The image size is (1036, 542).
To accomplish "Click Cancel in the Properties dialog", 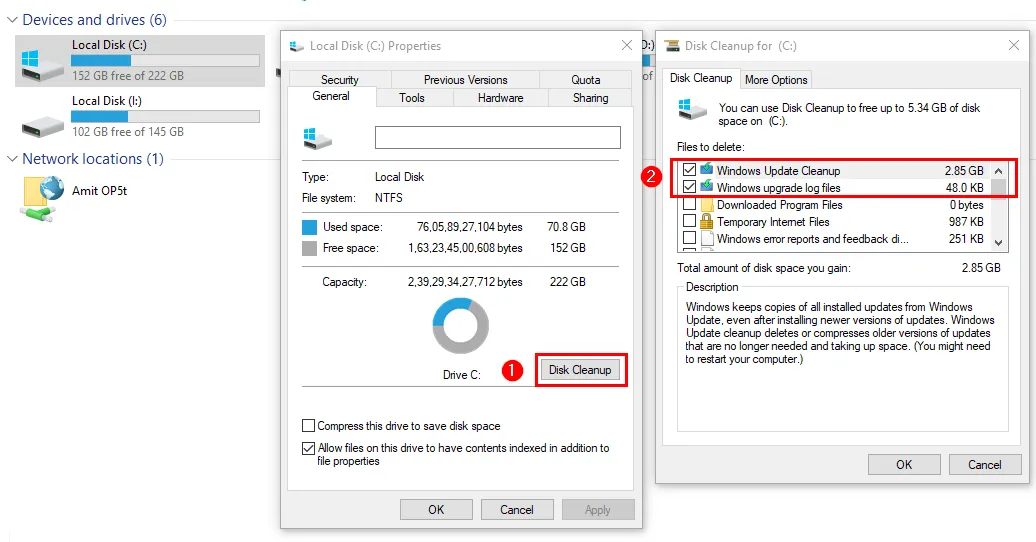I will click(x=517, y=510).
